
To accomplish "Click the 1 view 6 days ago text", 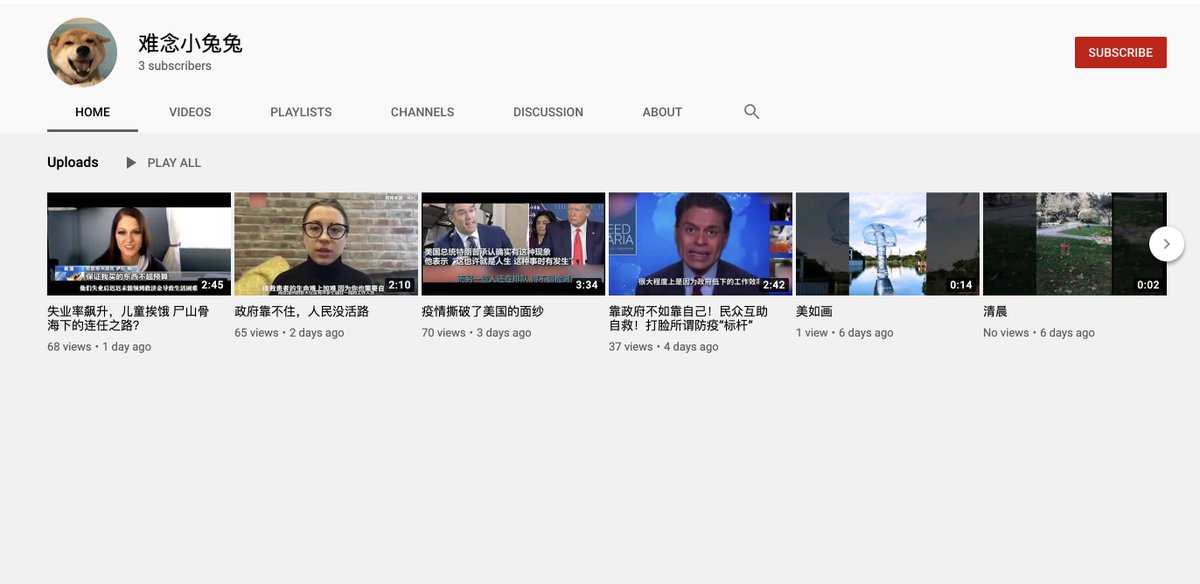I will [x=844, y=333].
